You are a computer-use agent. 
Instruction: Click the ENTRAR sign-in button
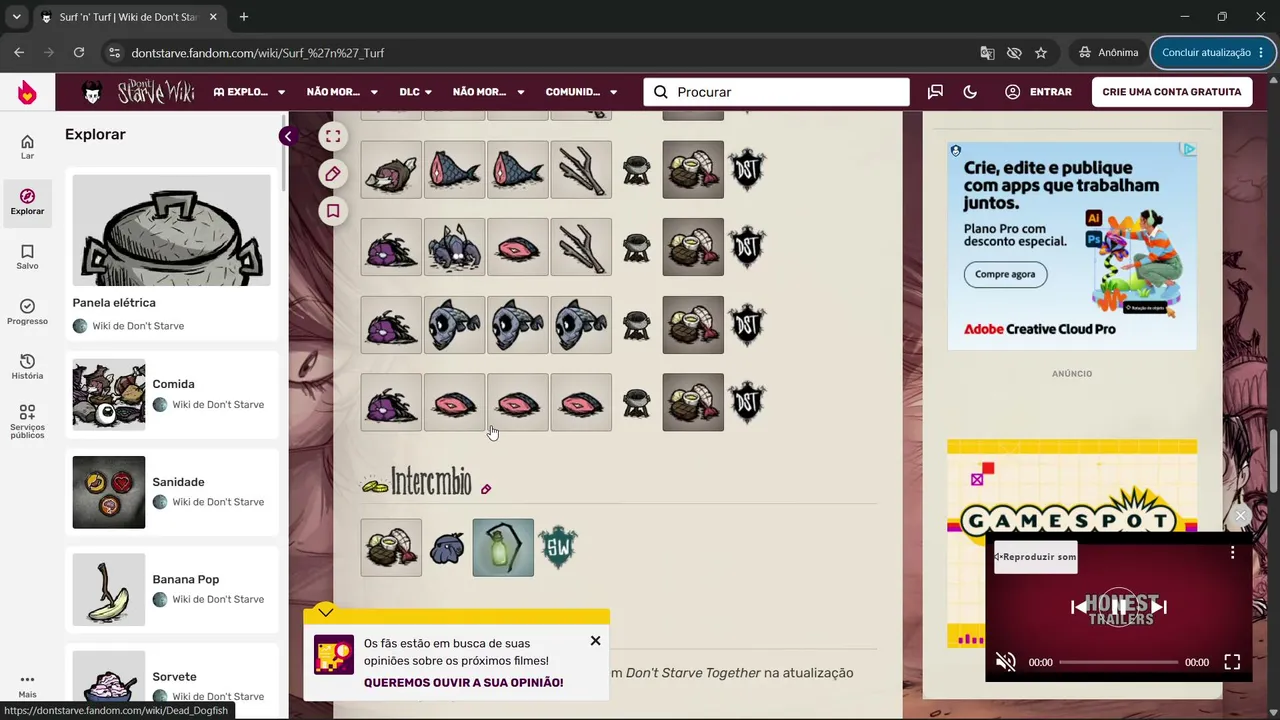[1038, 92]
